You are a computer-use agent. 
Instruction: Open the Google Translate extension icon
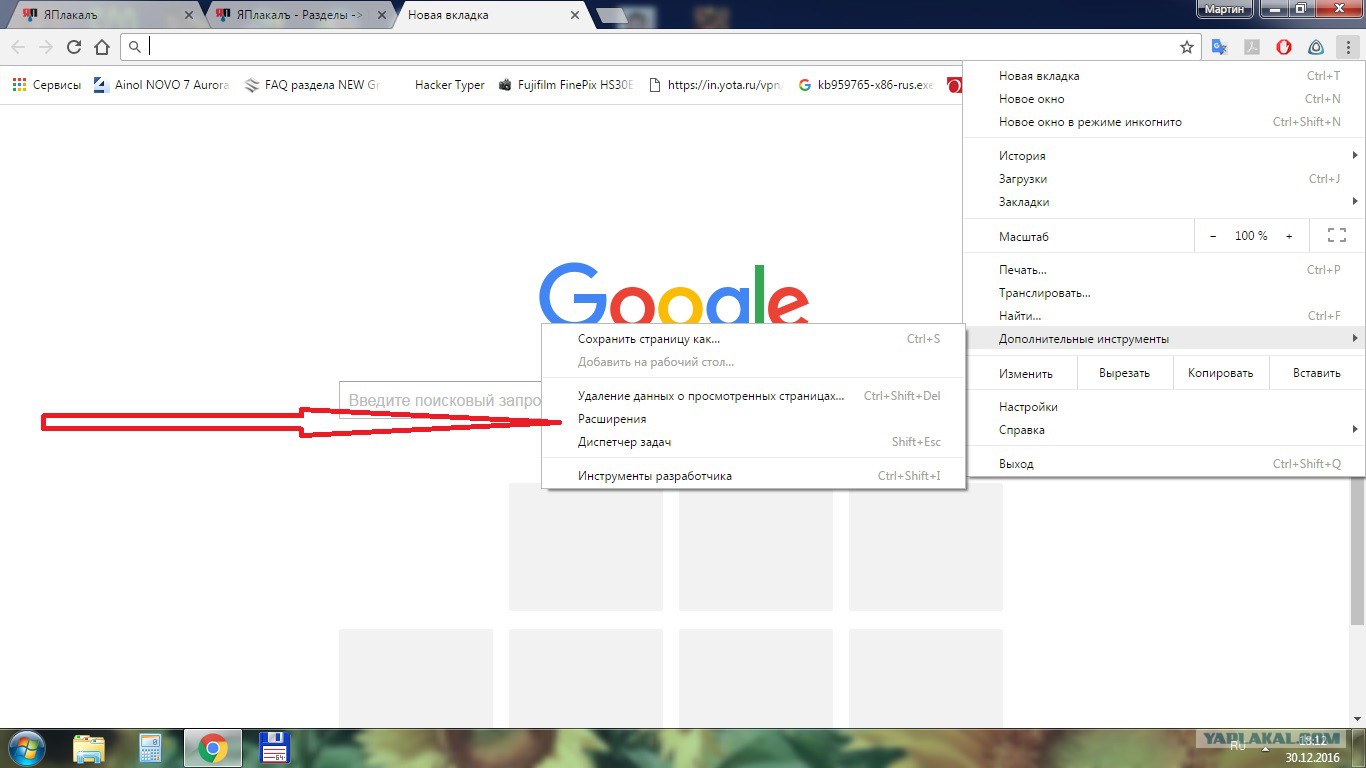click(x=1219, y=47)
